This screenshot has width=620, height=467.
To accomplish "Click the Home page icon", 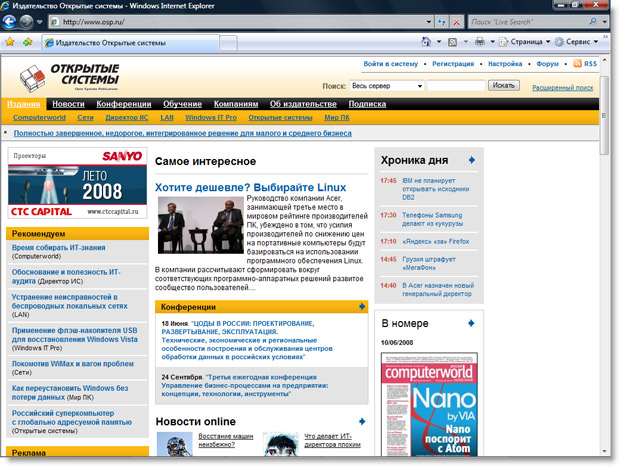I will click(426, 42).
